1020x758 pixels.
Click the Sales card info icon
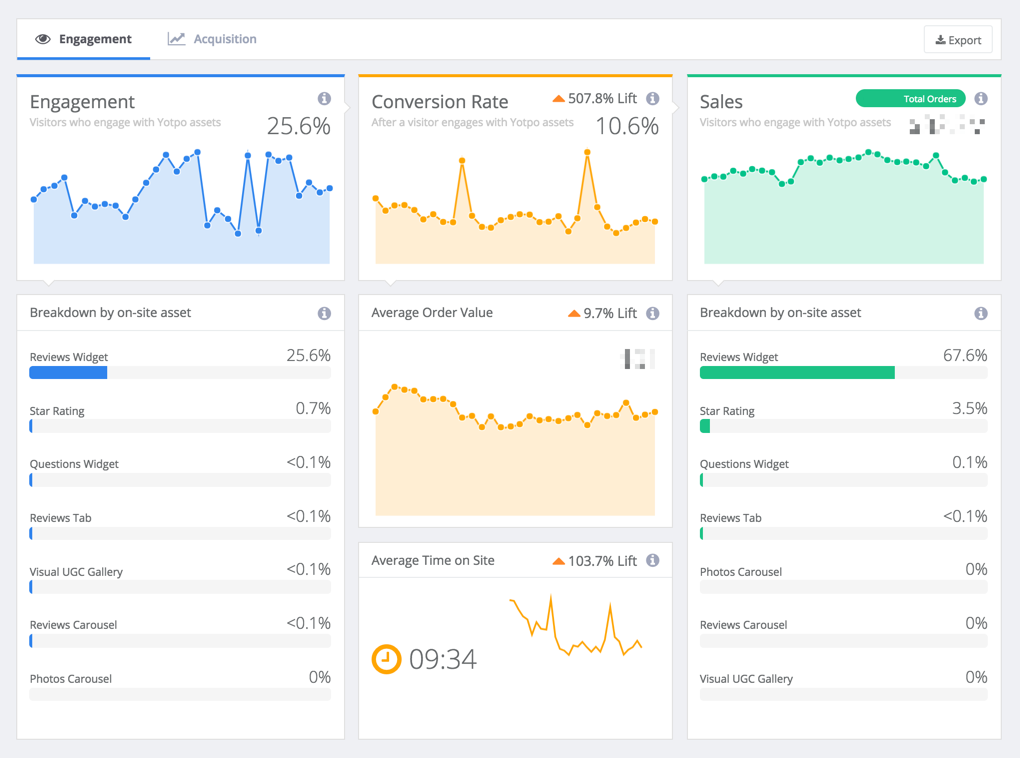(981, 99)
